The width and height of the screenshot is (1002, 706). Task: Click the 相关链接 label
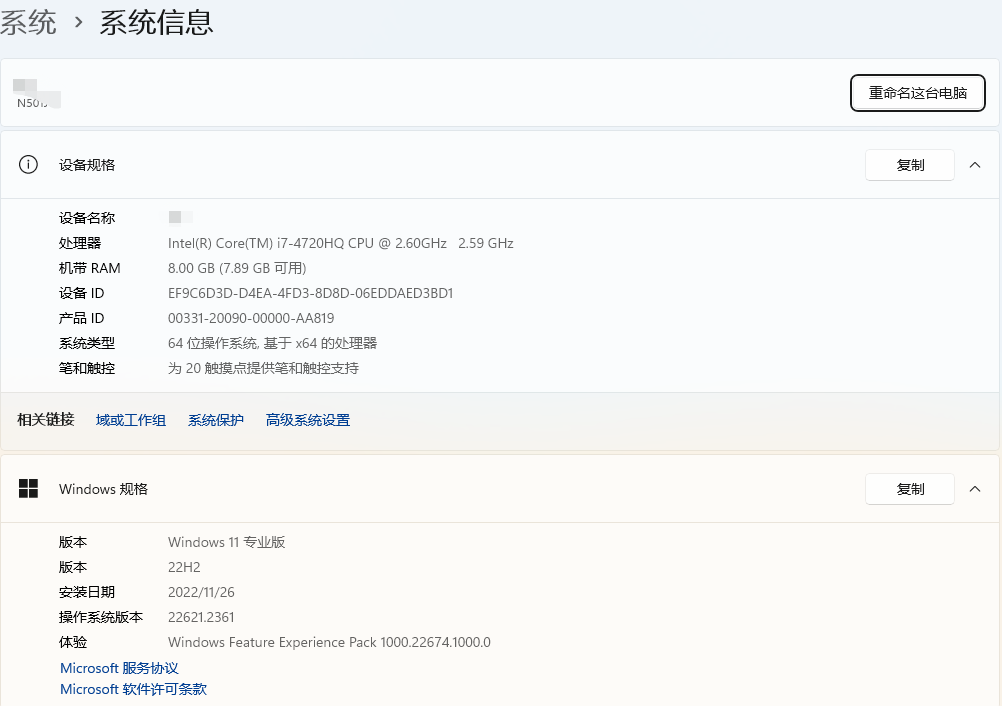45,420
